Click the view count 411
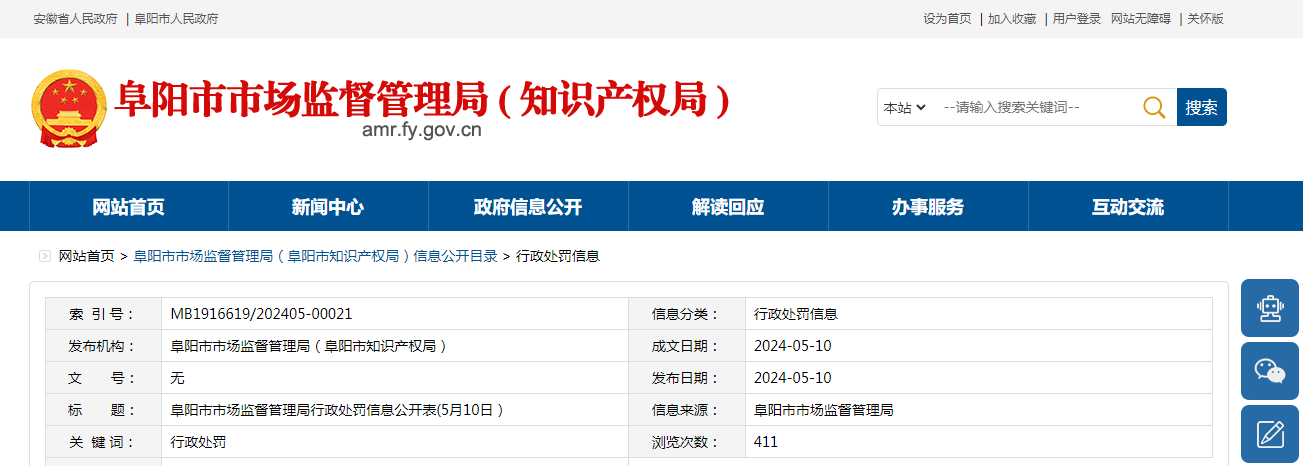1303x466 pixels. (x=766, y=442)
